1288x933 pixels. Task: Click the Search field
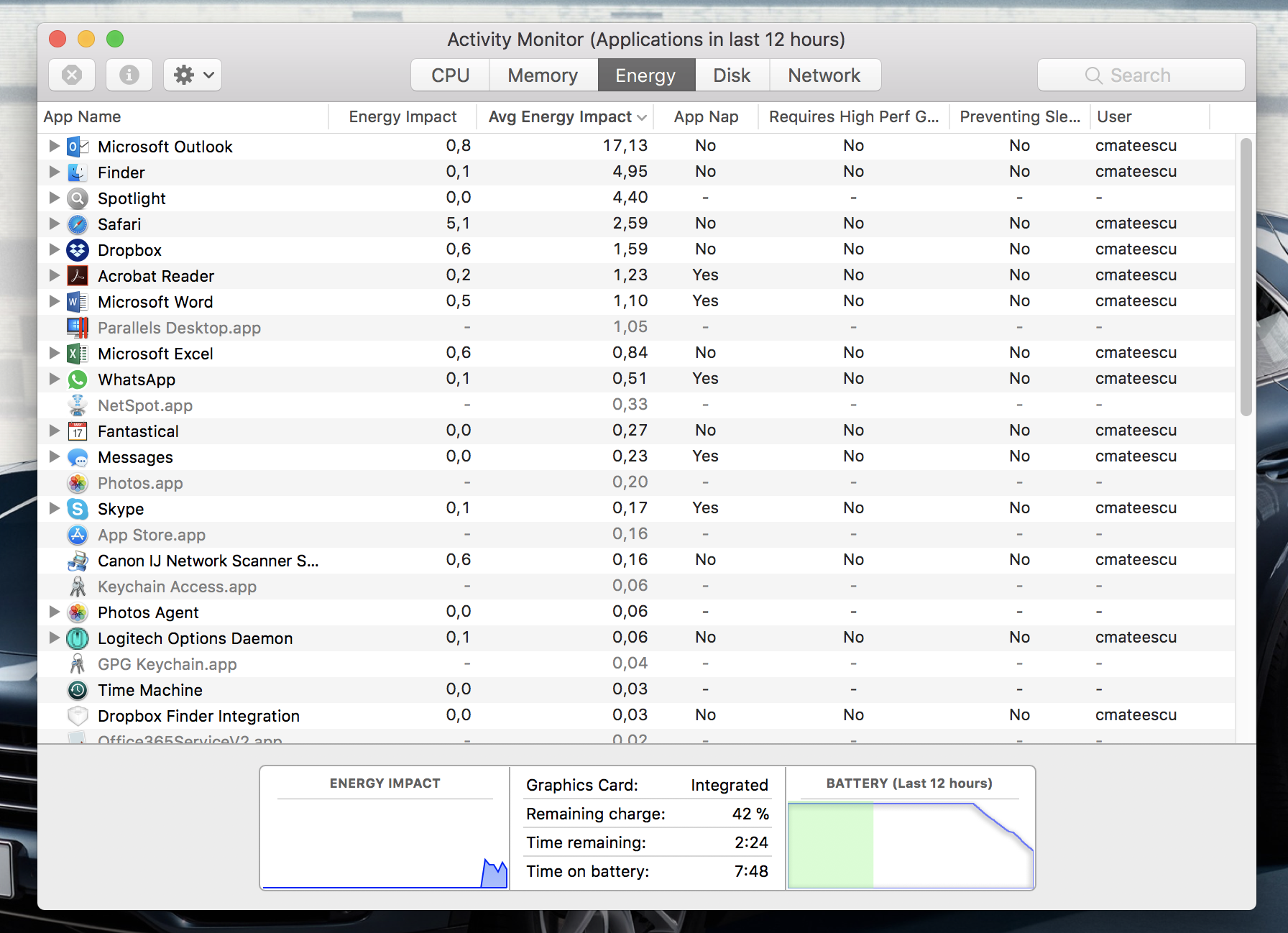[1141, 75]
